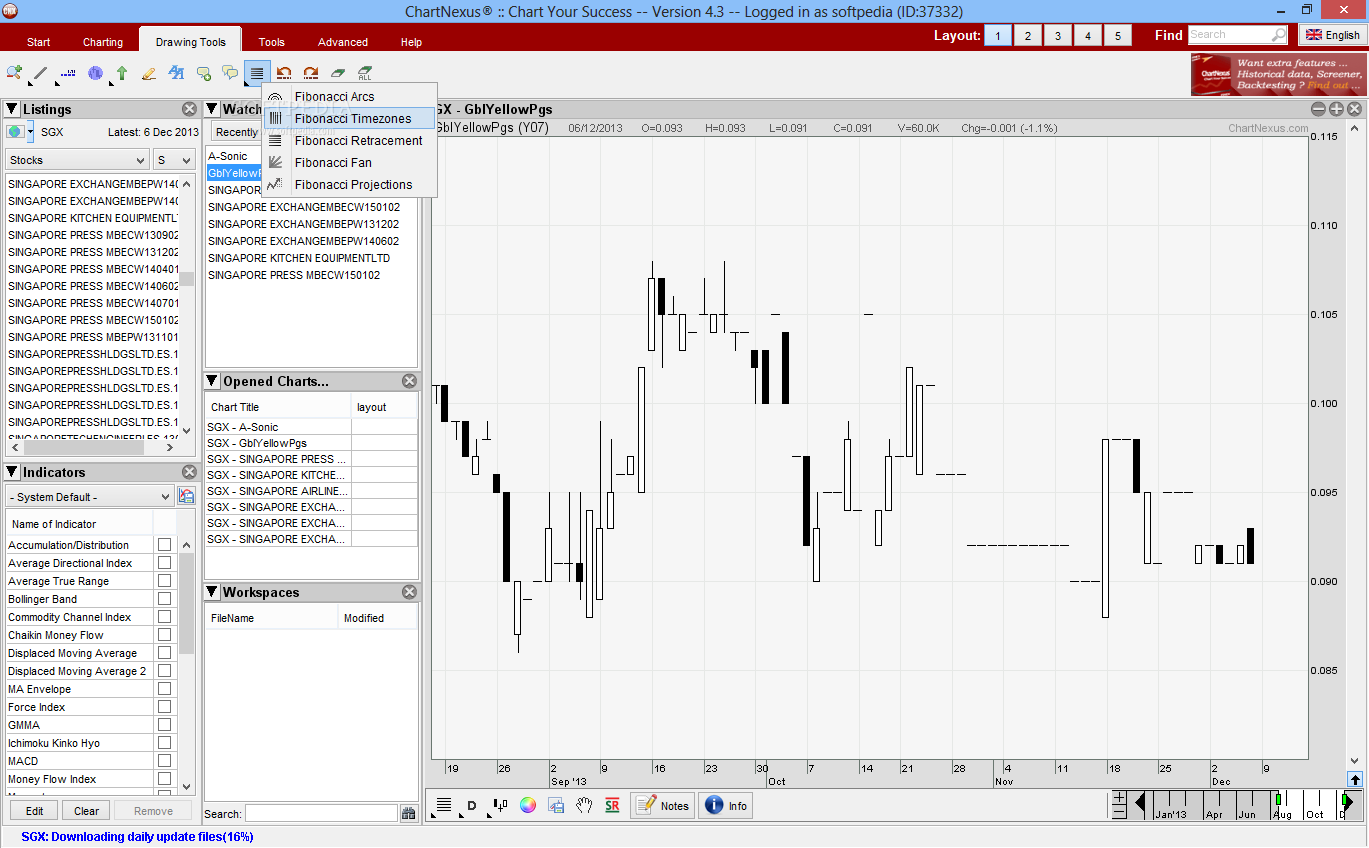Viewport: 1369px width, 848px height.
Task: Redo the last drawing action
Action: click(311, 73)
